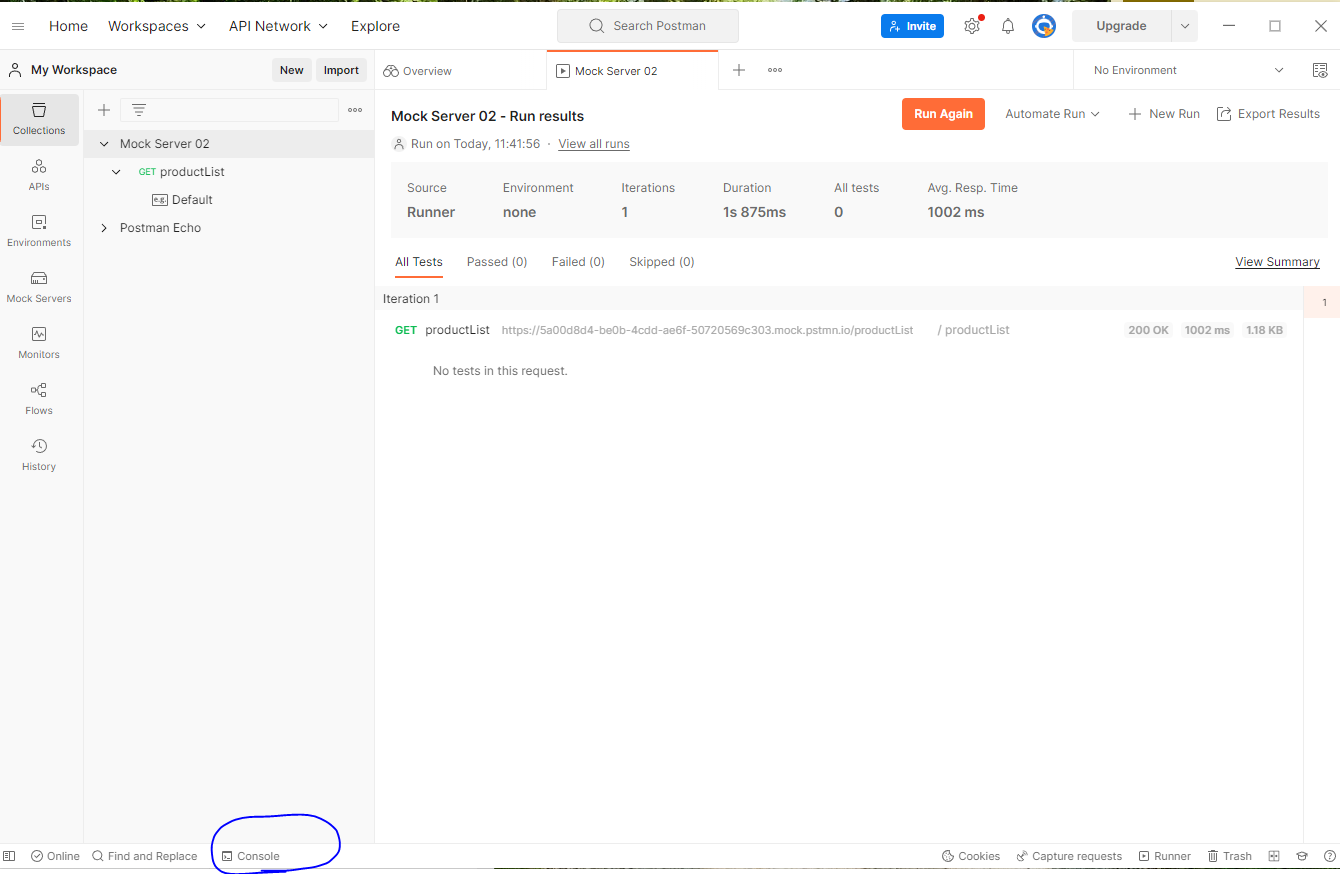Create a new collection with plus icon
Viewport: 1340px width, 874px height.
pos(104,110)
